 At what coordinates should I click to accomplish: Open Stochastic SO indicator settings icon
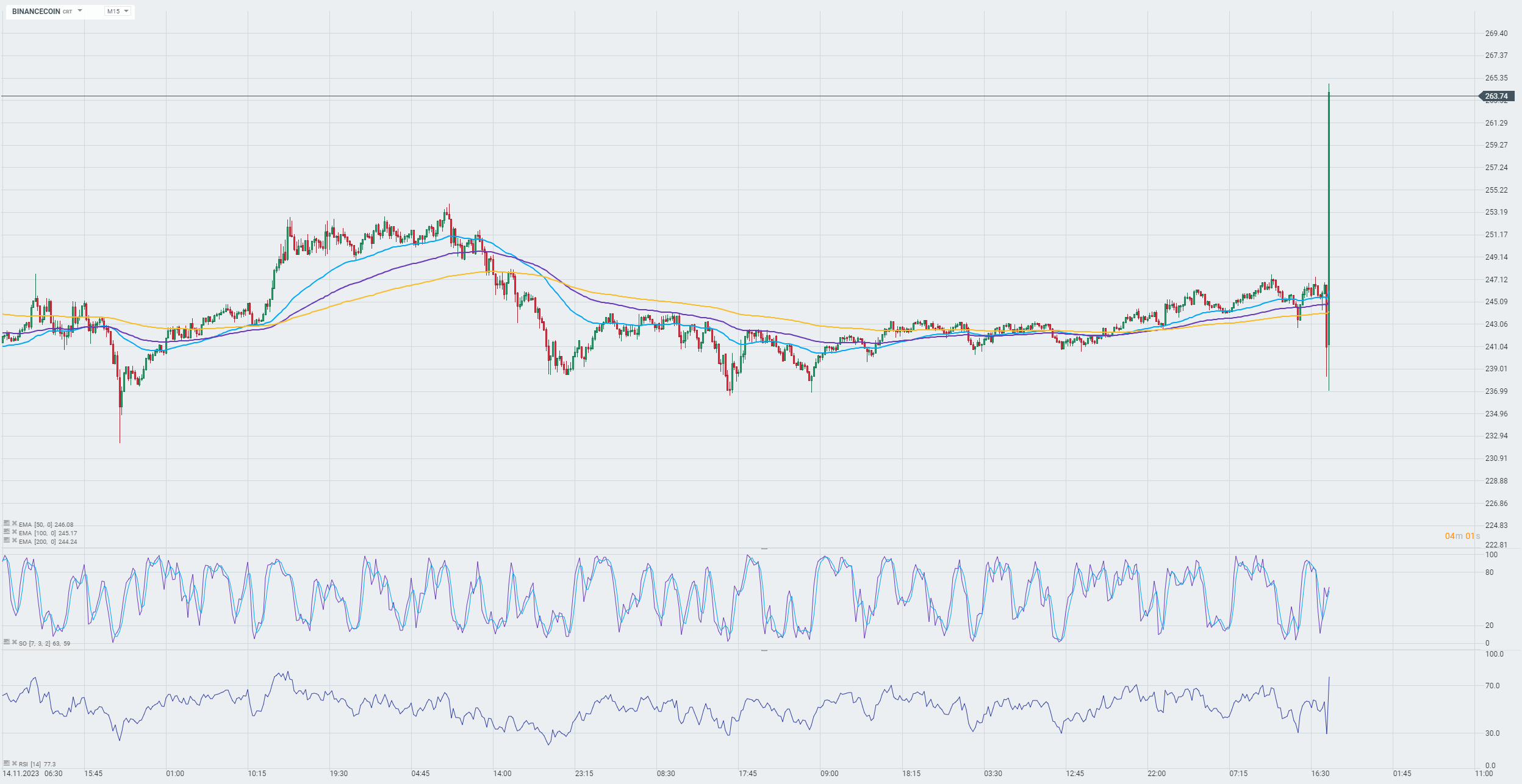[x=7, y=642]
